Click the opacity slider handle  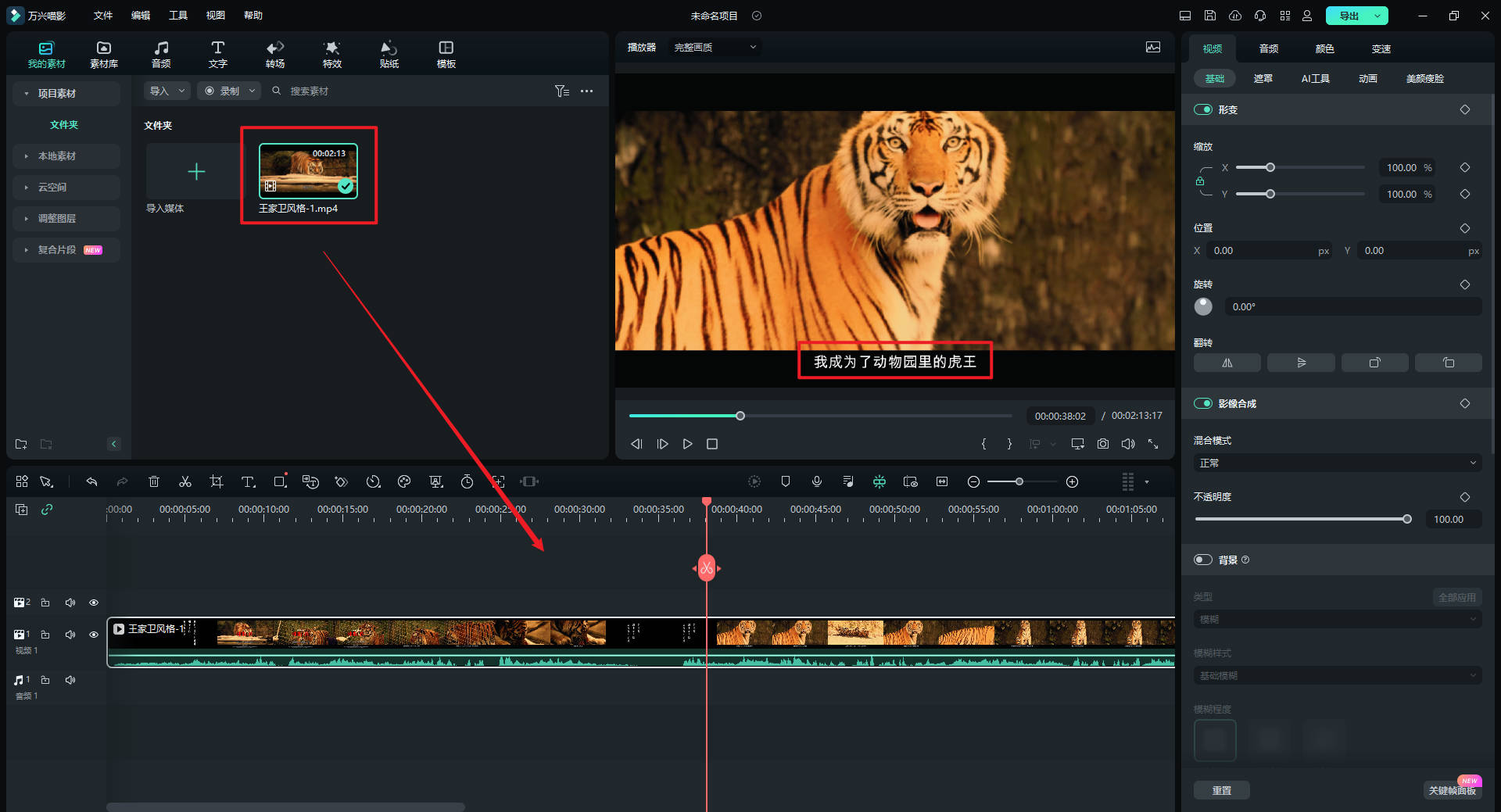point(1407,519)
